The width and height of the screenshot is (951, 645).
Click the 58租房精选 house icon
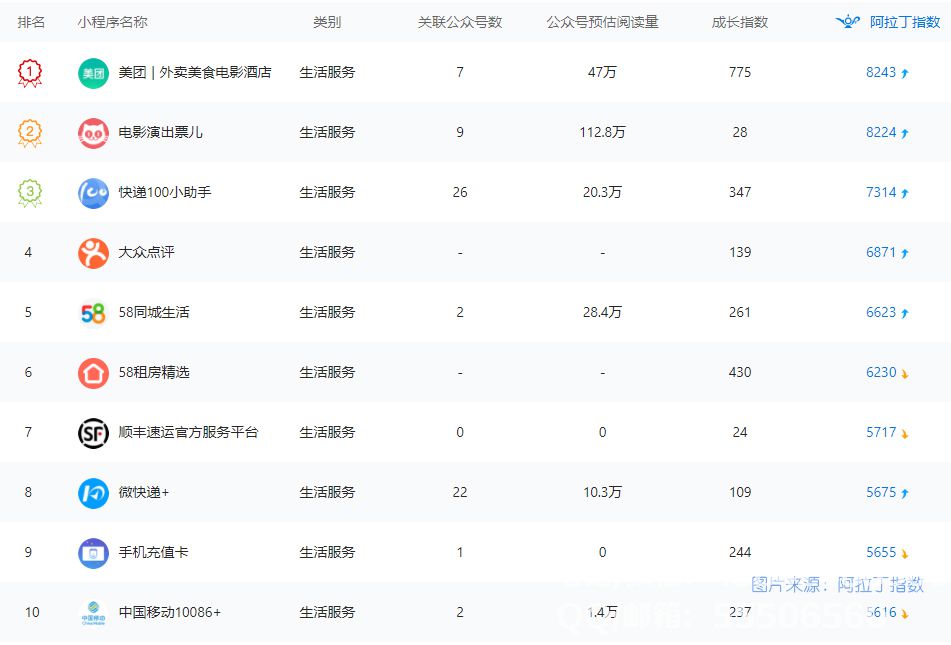tap(93, 373)
